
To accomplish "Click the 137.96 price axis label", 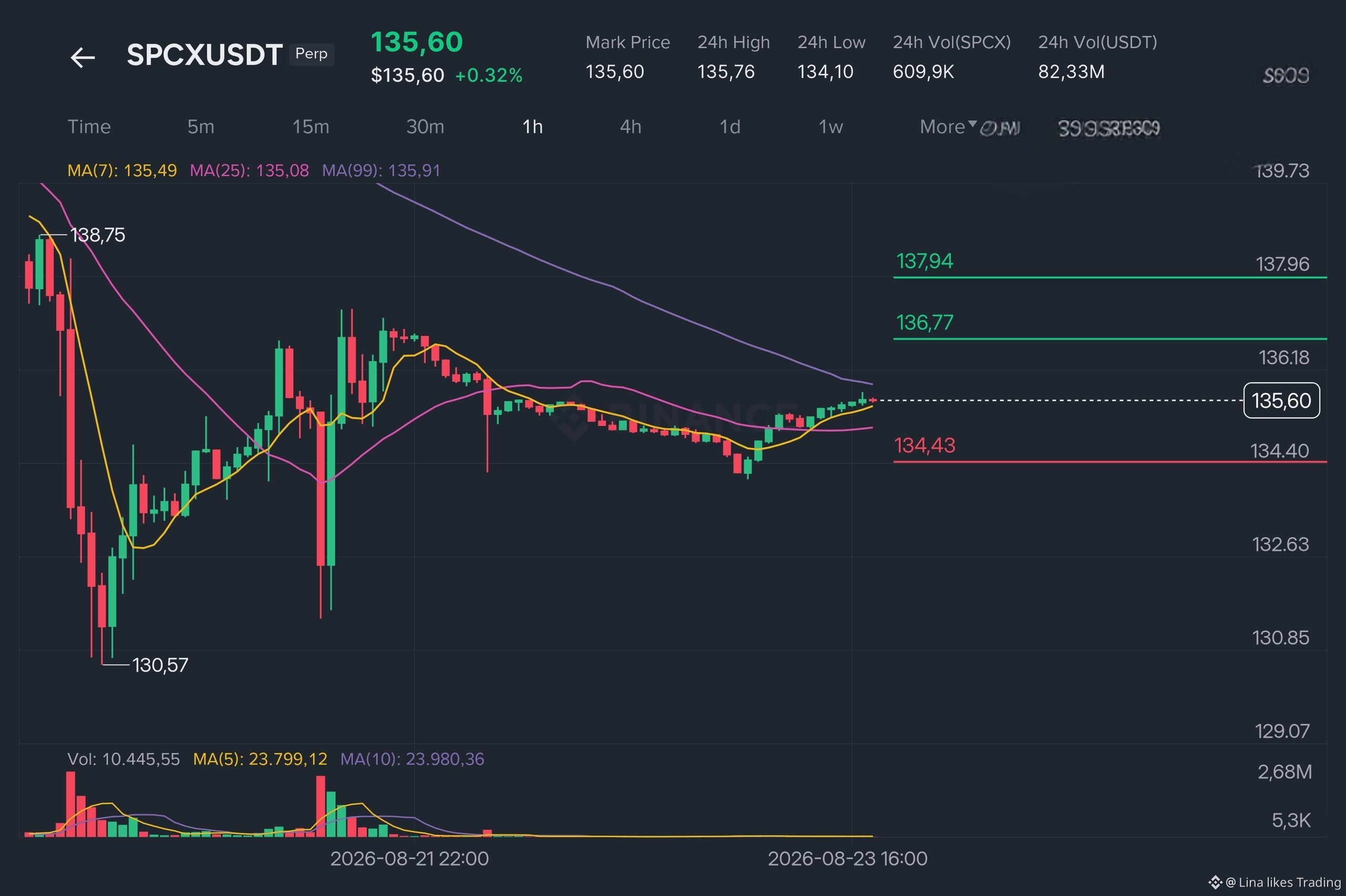I will tap(1282, 264).
